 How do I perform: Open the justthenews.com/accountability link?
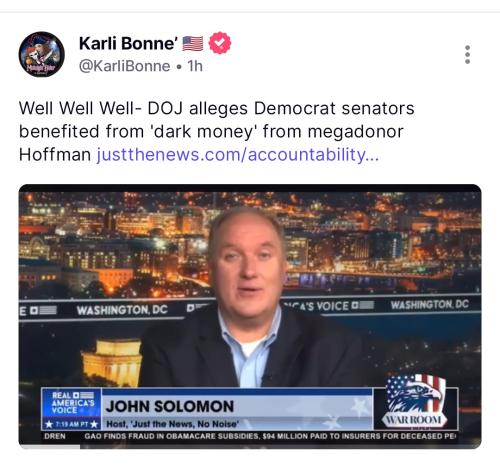click(x=238, y=154)
